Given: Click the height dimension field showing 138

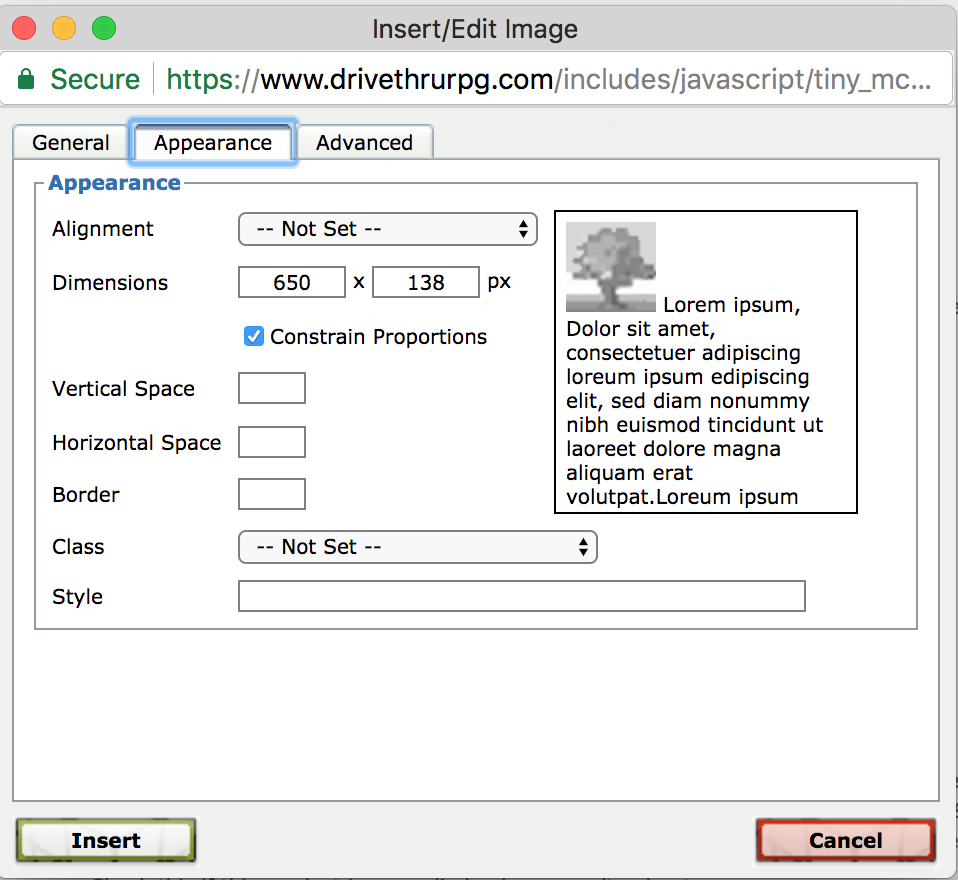Looking at the screenshot, I should pyautogui.click(x=425, y=283).
